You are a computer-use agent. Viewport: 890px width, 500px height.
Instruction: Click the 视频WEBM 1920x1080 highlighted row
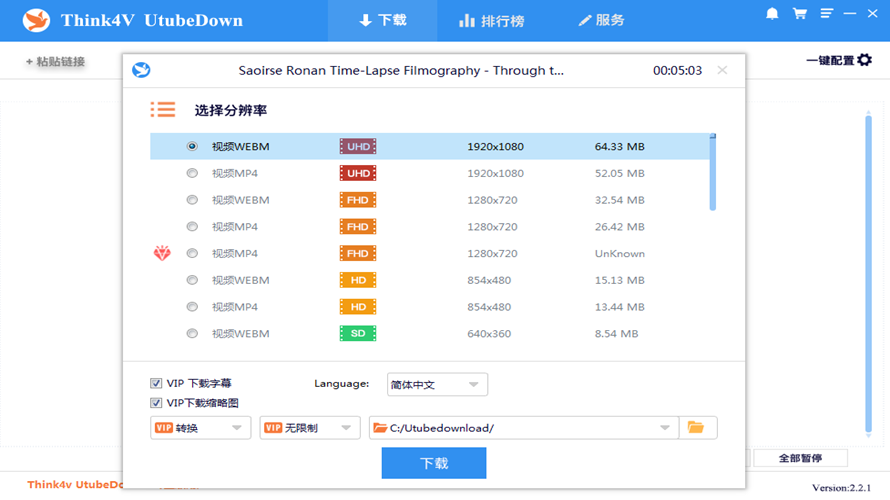[x=430, y=146]
